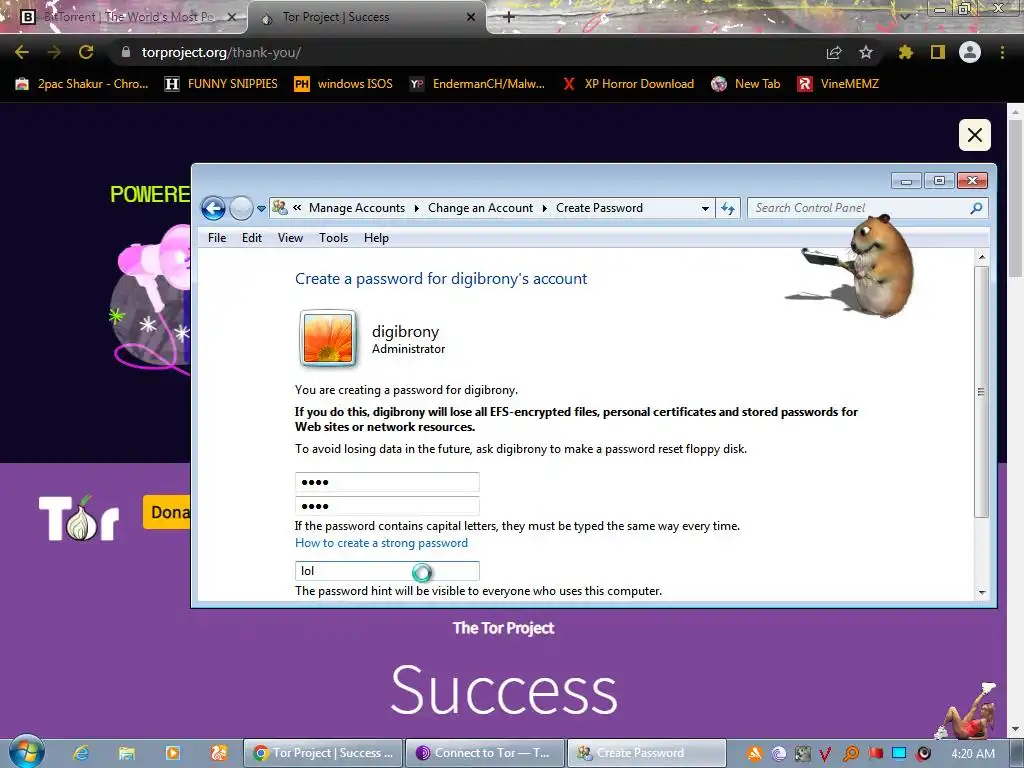Click the confirm password field
This screenshot has height=768, width=1024.
point(387,506)
